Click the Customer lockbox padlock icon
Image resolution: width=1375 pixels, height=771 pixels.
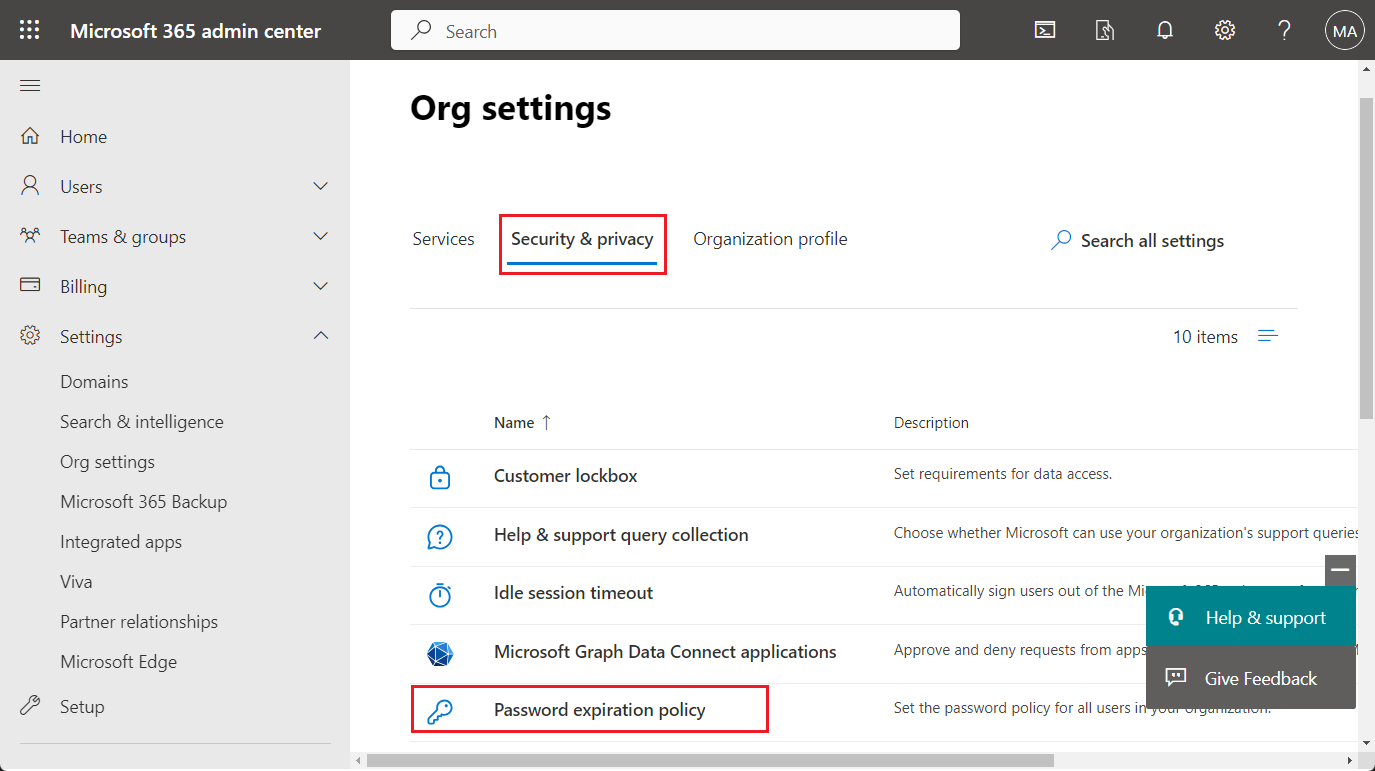[x=440, y=477]
